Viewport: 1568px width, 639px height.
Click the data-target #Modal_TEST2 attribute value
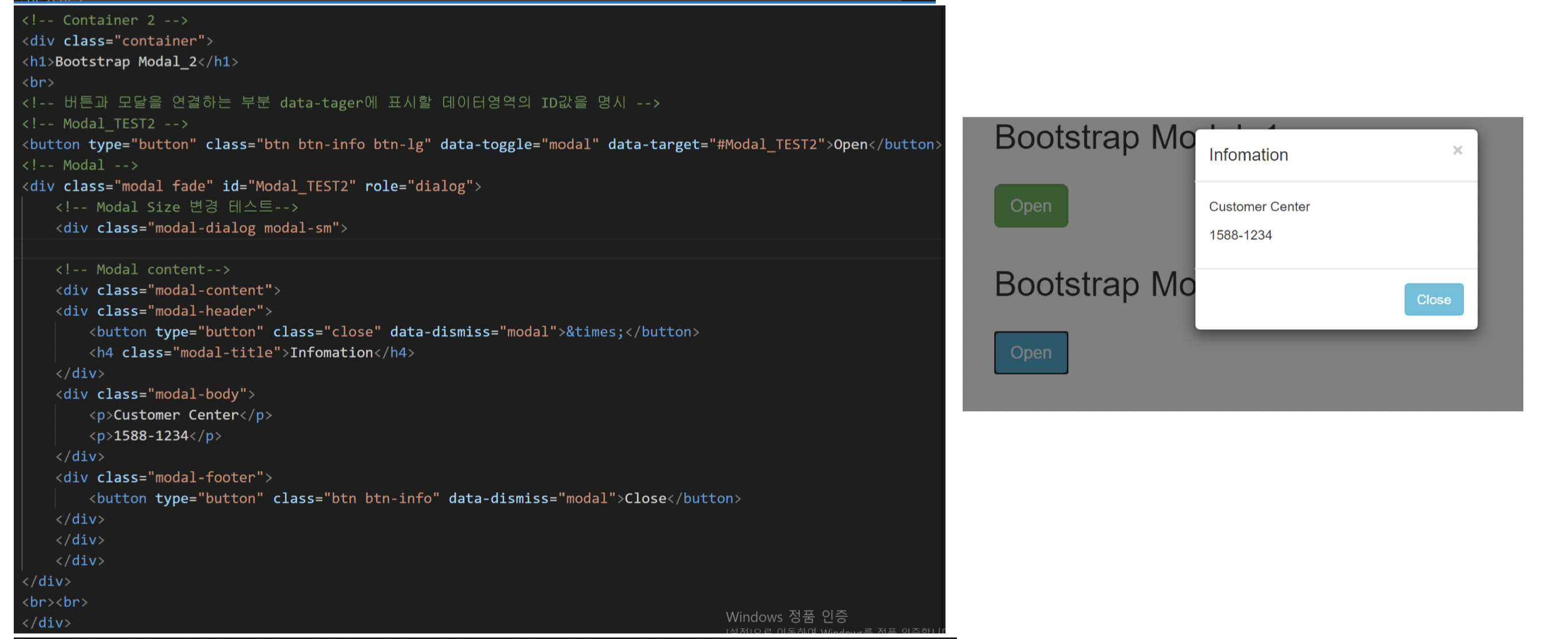tap(767, 144)
